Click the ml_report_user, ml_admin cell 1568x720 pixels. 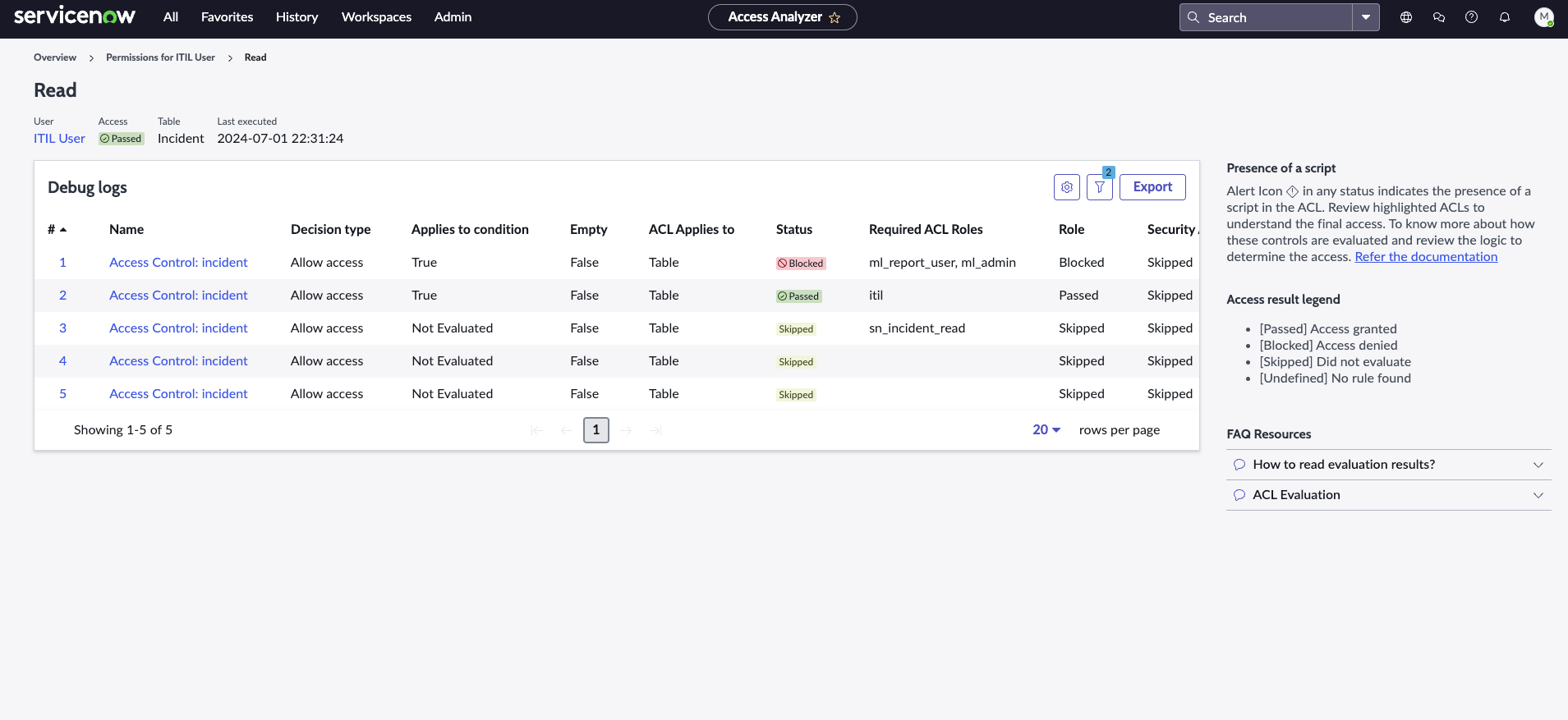(942, 263)
